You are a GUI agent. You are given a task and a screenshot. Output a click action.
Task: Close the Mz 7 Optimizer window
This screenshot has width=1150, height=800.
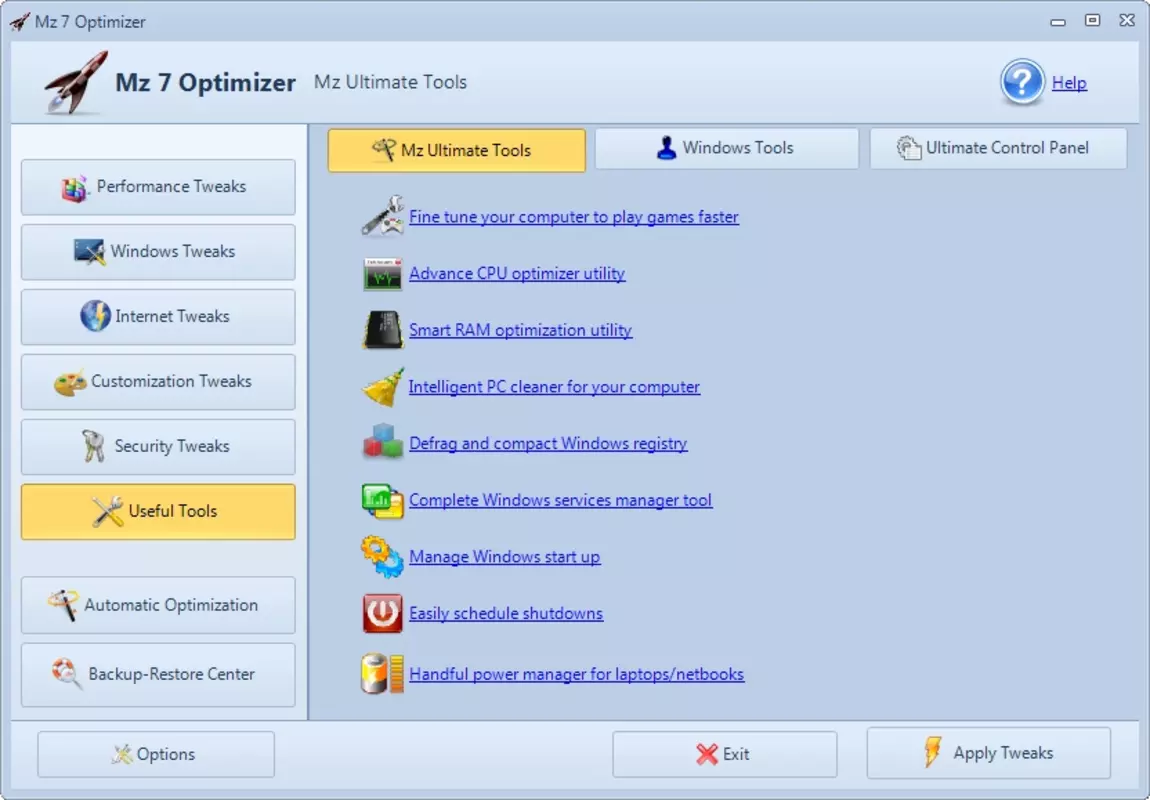point(1127,21)
